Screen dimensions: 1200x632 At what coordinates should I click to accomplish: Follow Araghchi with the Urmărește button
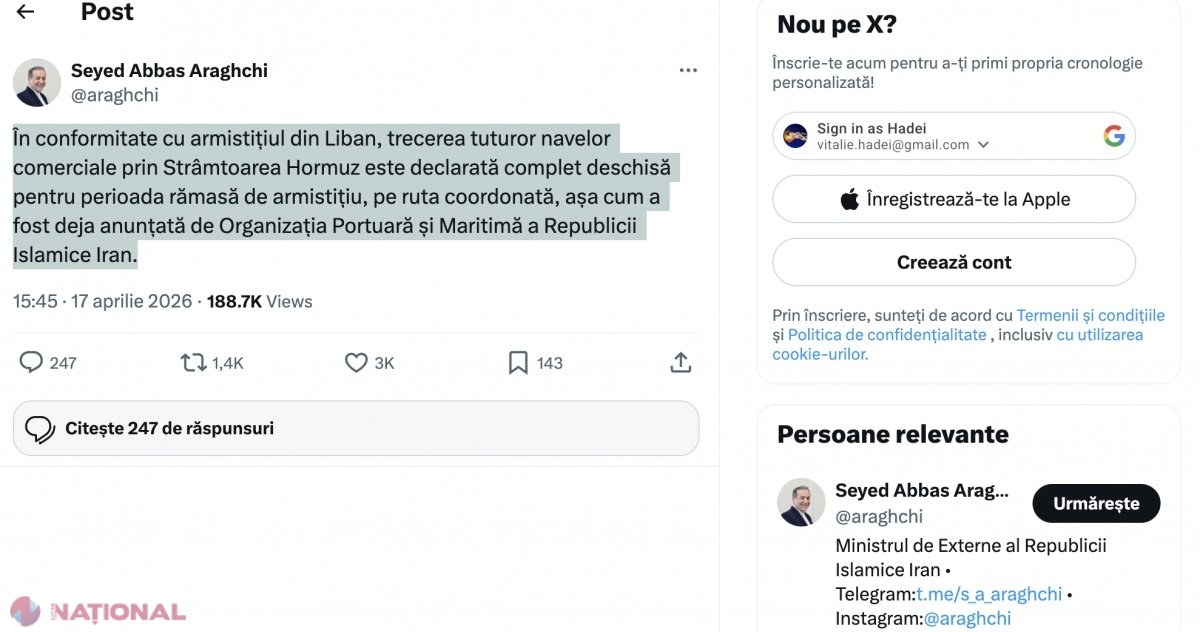pos(1096,503)
